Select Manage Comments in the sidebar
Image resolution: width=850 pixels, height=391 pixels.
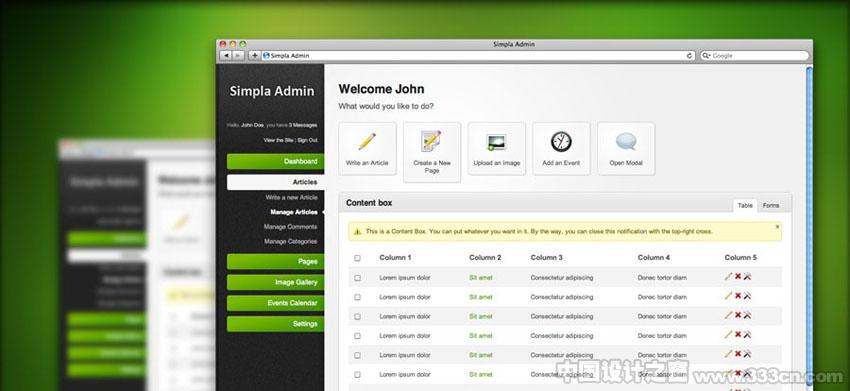click(291, 227)
